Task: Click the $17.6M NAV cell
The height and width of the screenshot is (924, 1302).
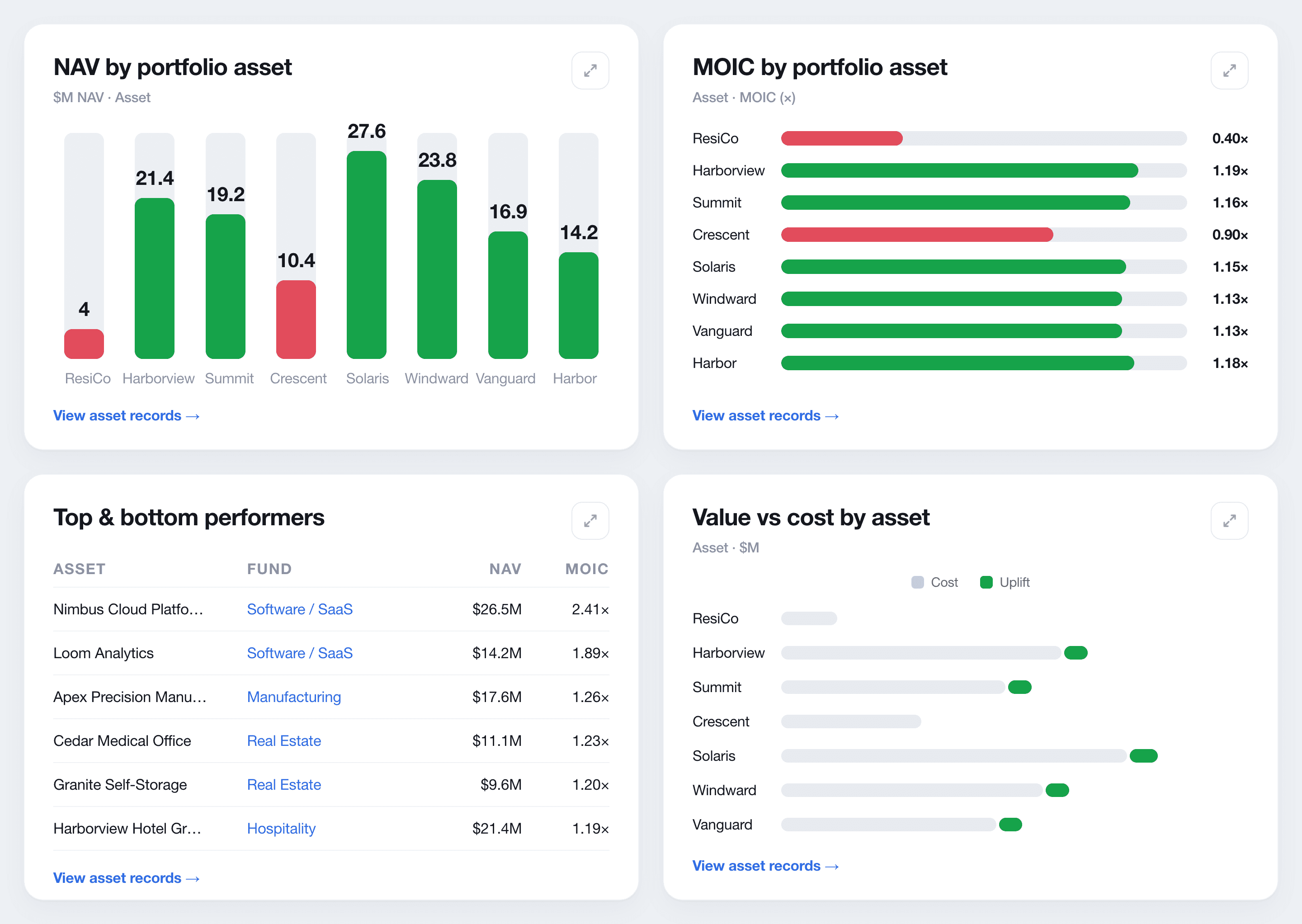Action: (497, 697)
